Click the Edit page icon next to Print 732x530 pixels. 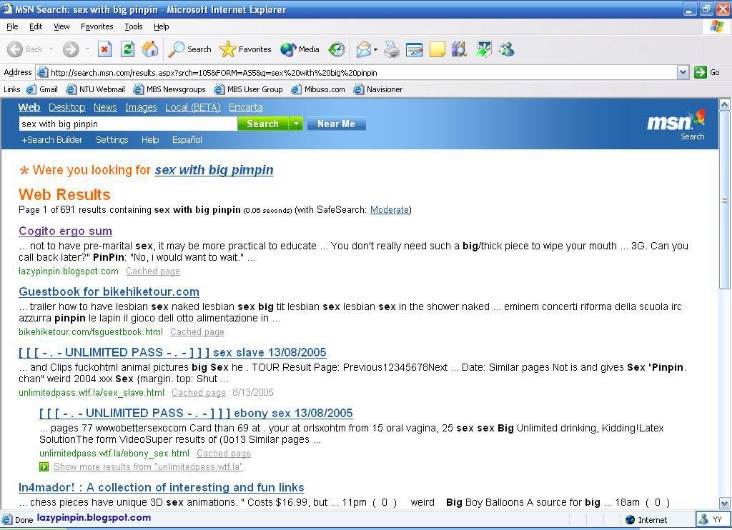point(414,49)
